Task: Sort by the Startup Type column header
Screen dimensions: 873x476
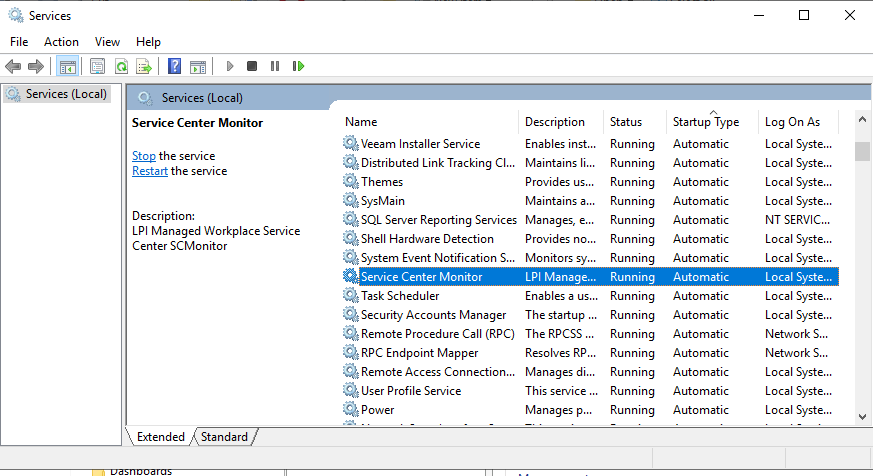Action: click(706, 122)
